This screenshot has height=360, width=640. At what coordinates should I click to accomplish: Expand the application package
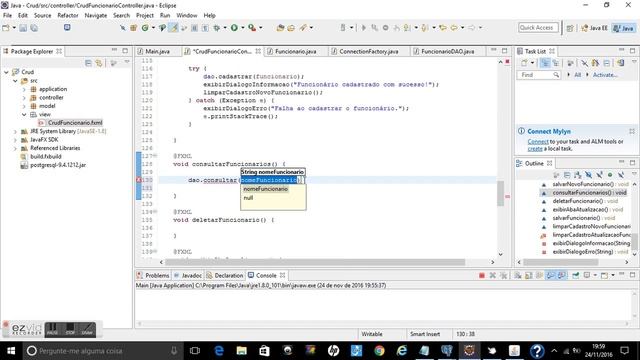(x=24, y=89)
